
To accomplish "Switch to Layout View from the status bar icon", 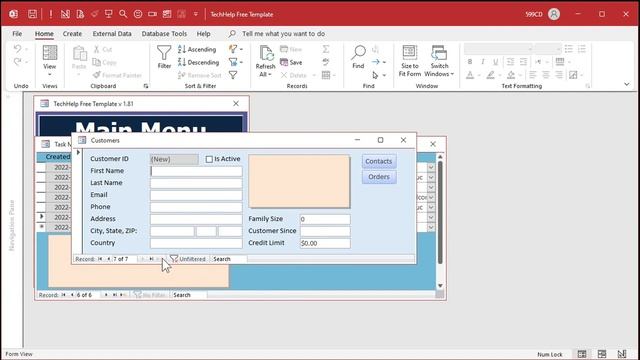I will (x=602, y=354).
